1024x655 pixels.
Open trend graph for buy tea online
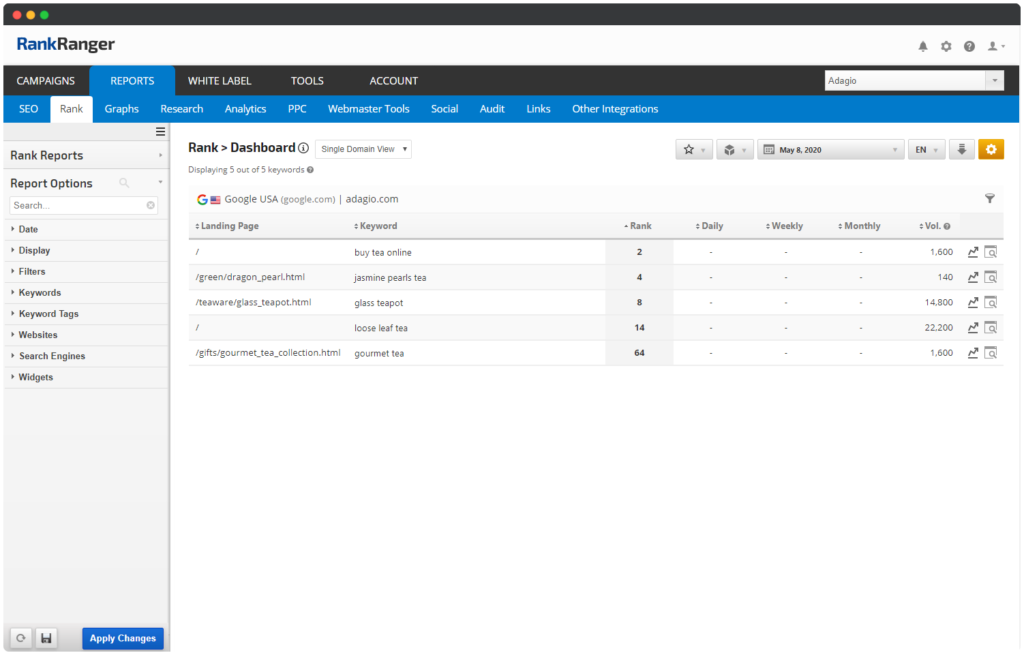(972, 252)
